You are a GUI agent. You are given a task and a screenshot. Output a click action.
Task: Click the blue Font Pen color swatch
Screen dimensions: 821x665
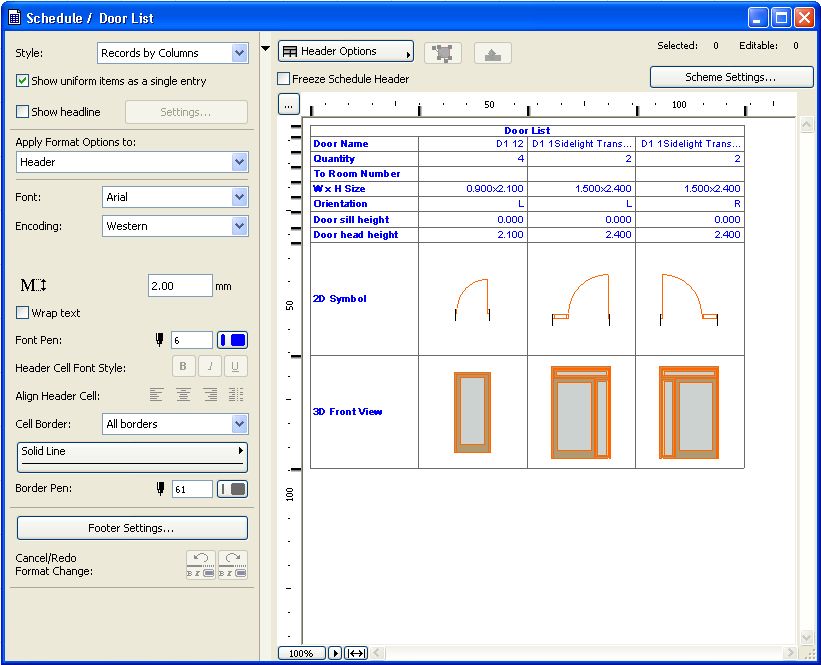pyautogui.click(x=232, y=340)
